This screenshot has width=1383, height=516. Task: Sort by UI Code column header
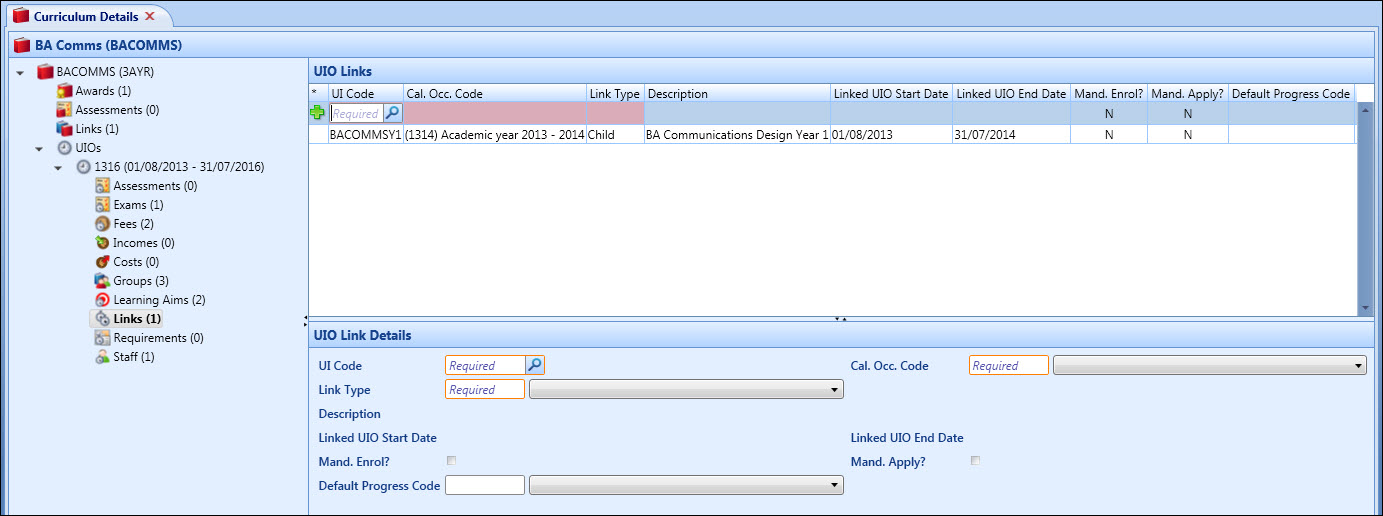tap(366, 94)
